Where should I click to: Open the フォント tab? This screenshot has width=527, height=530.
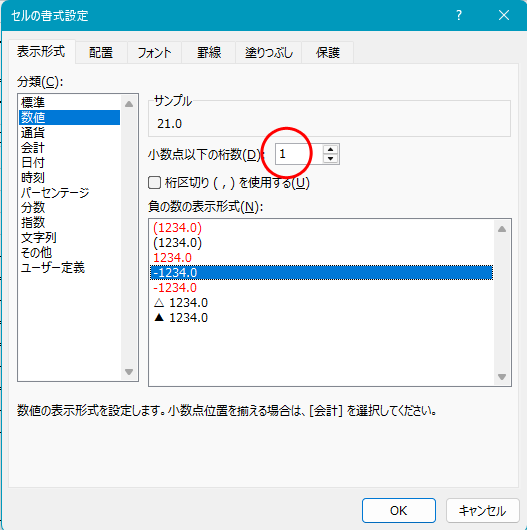click(154, 52)
